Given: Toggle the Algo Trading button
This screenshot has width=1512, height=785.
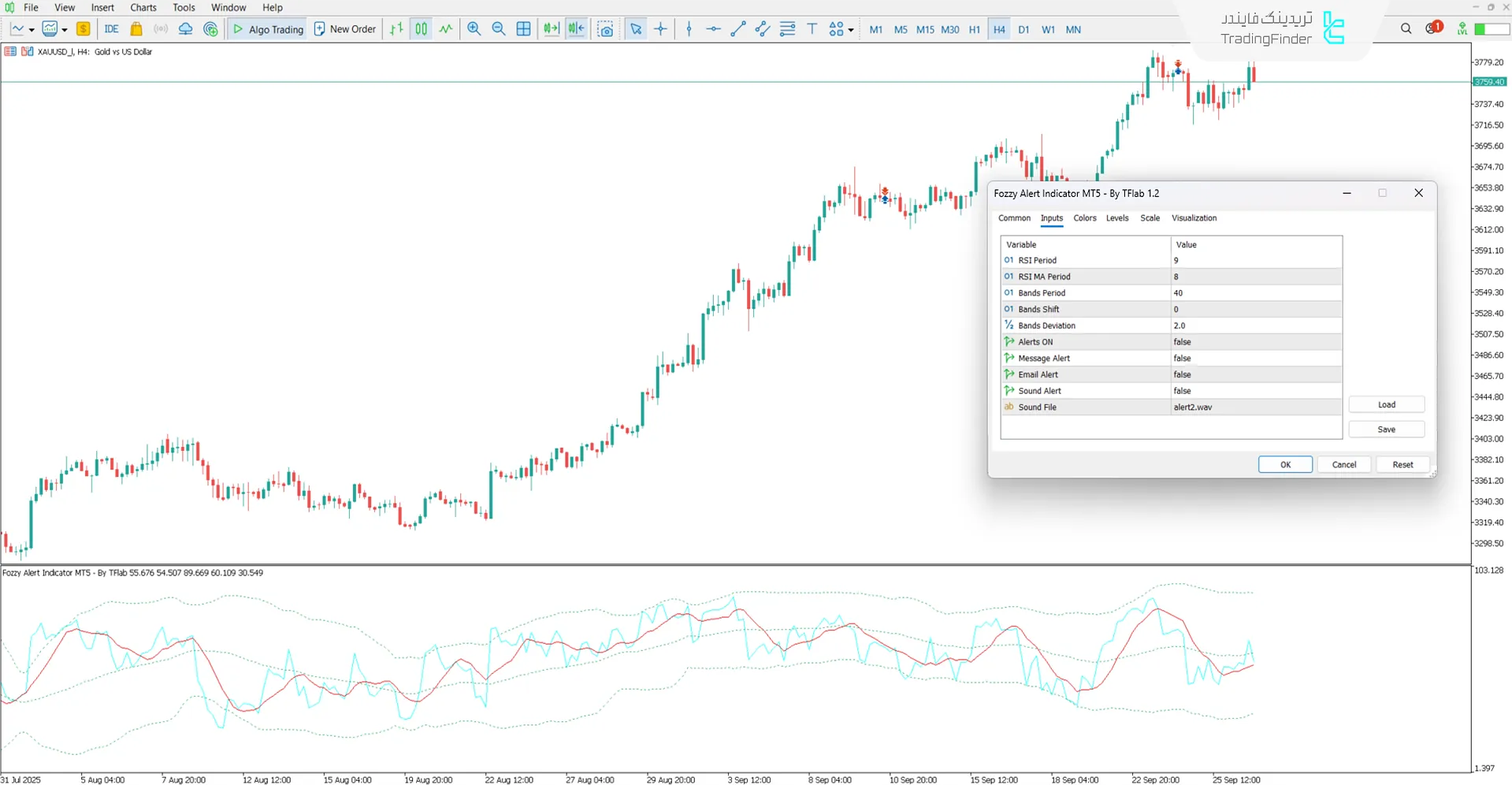Looking at the screenshot, I should [268, 29].
